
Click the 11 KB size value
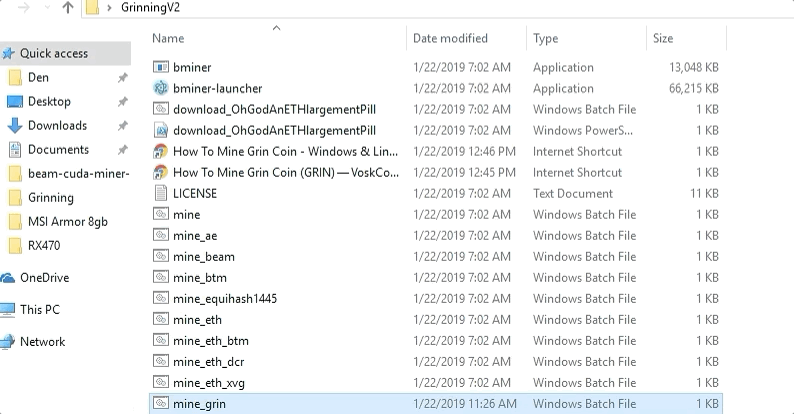pos(704,193)
